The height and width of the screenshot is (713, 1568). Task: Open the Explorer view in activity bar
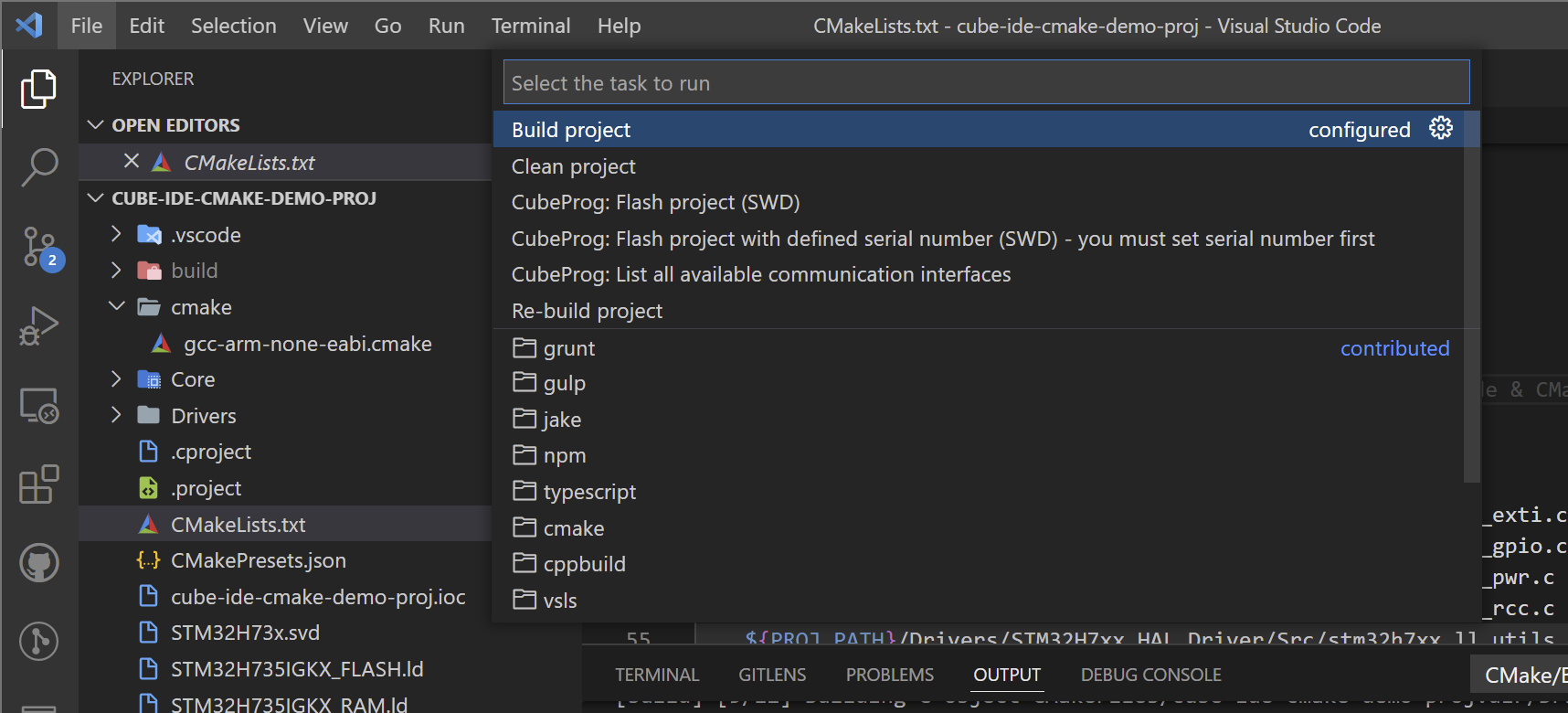(38, 89)
